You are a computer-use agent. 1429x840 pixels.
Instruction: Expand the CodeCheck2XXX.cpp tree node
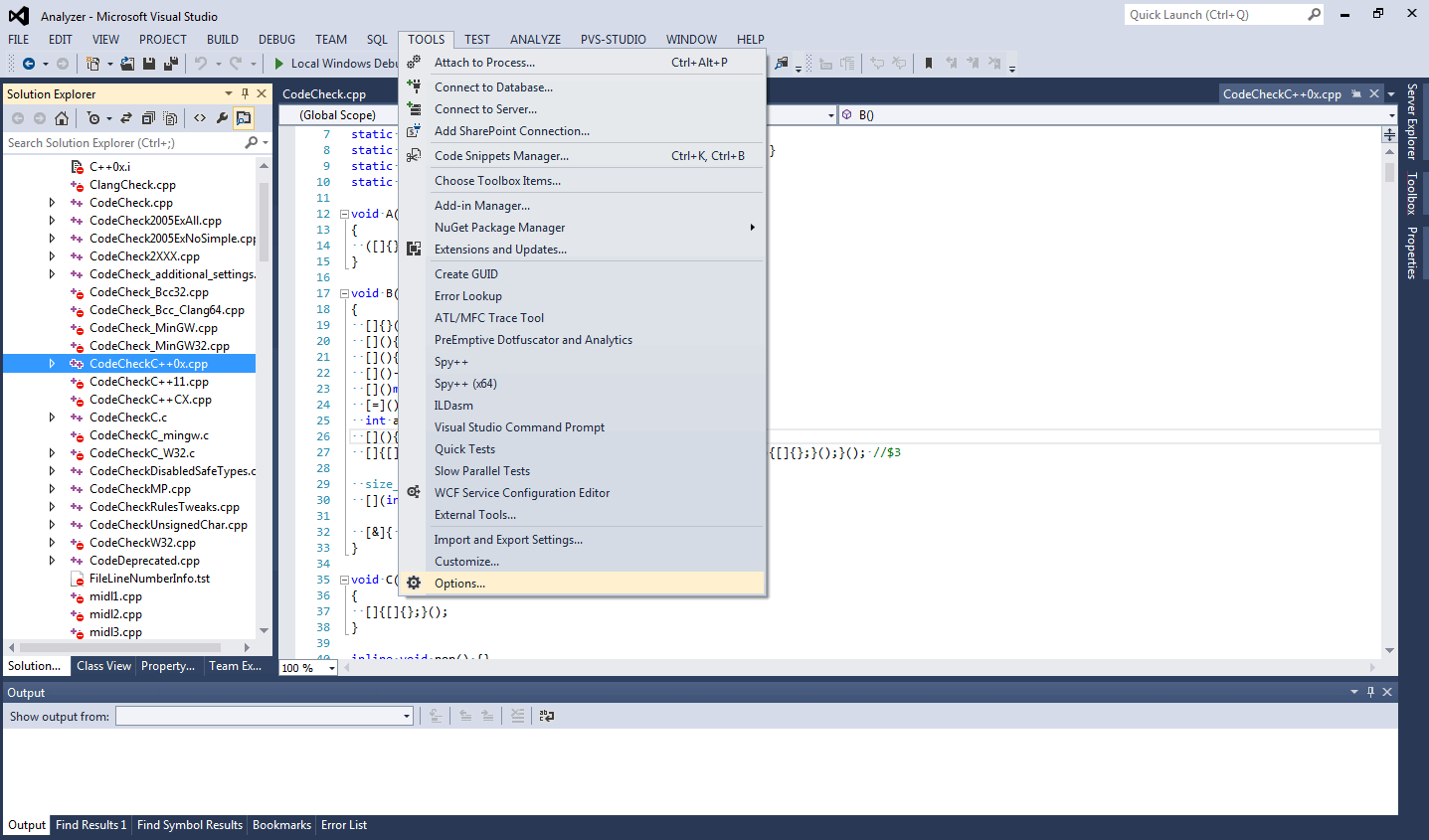(52, 256)
